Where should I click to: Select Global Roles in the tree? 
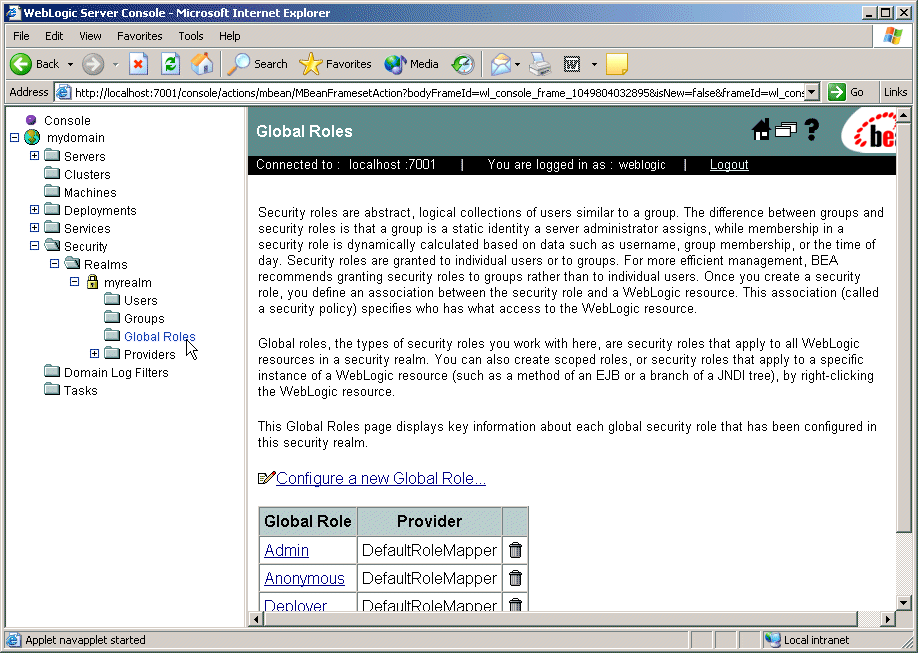click(x=160, y=337)
